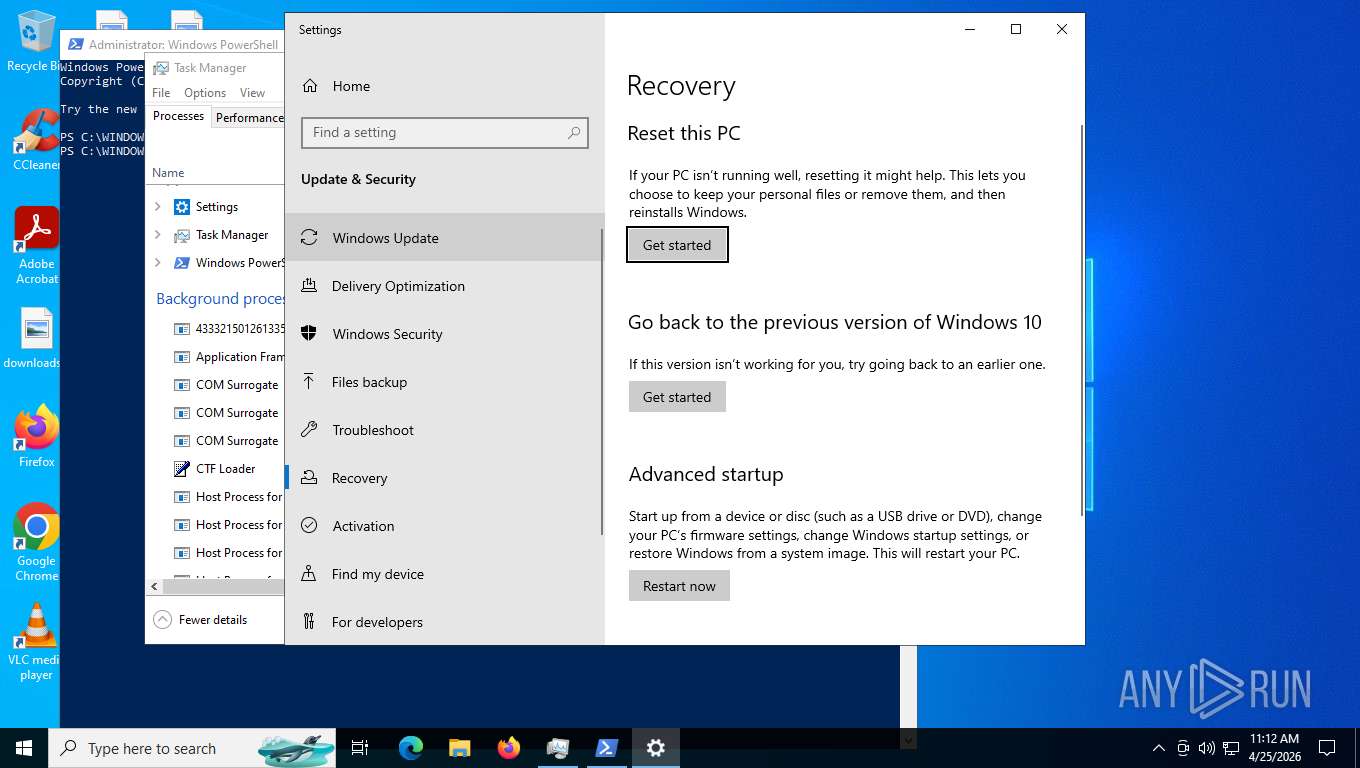Open the volume control in system tray
This screenshot has width=1360, height=768.
click(1206, 748)
